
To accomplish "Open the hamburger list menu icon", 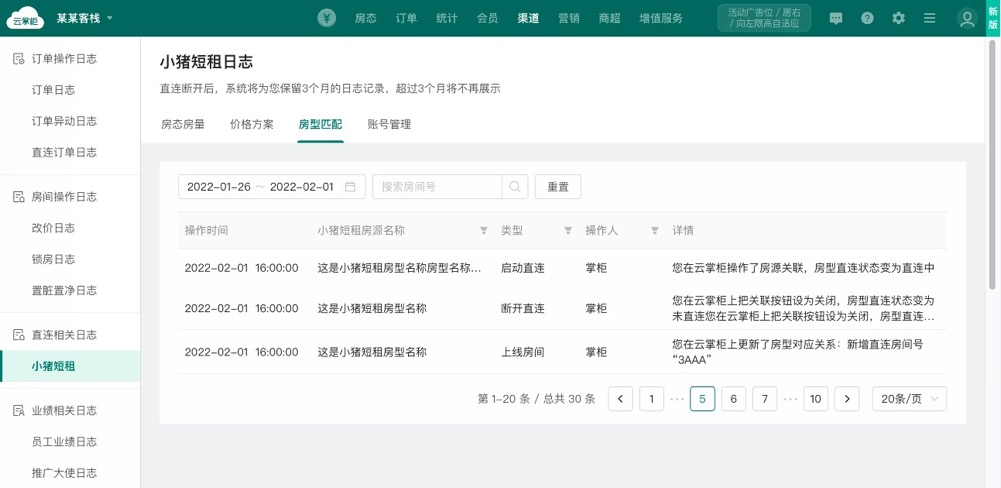I will [929, 18].
